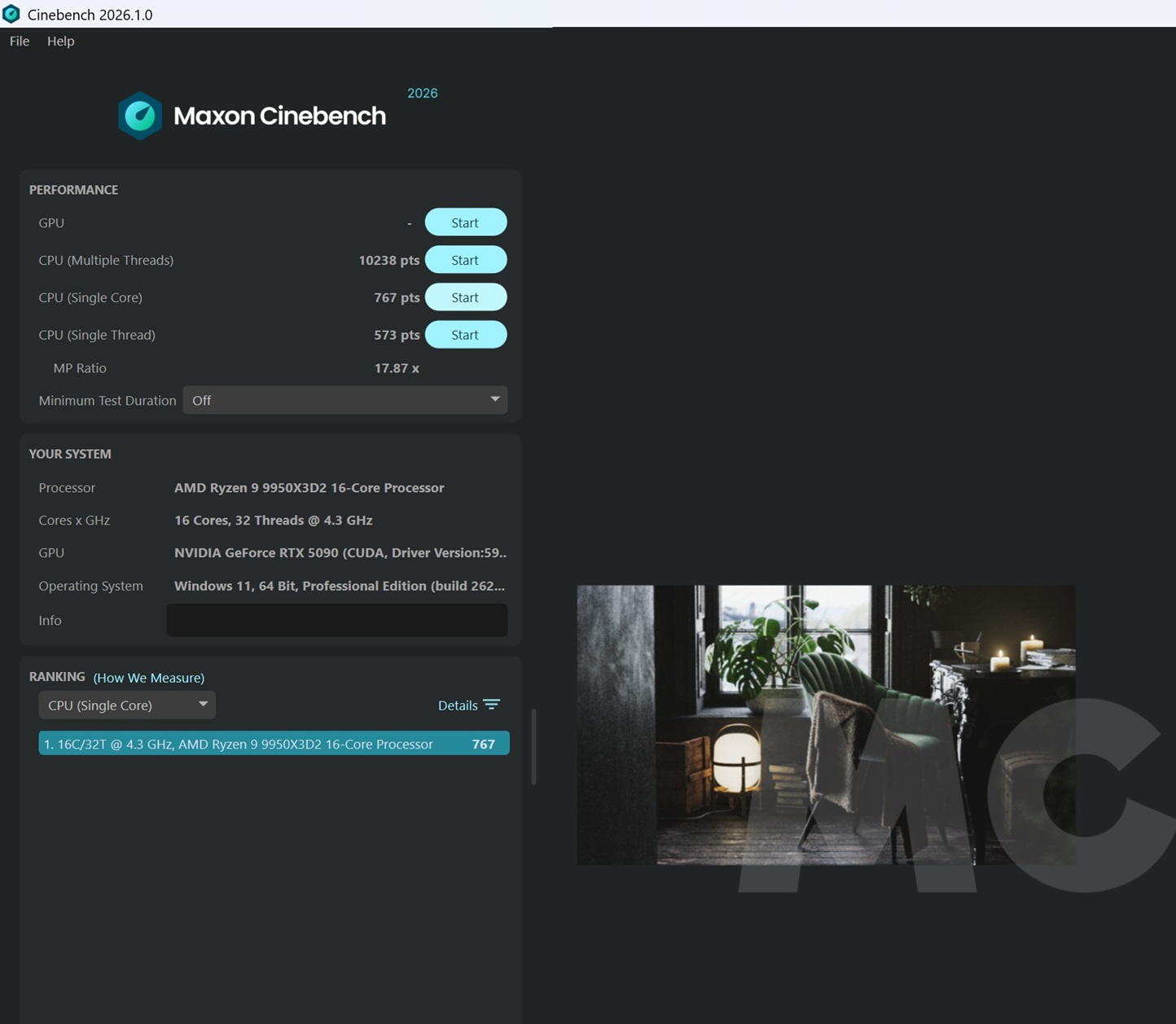Start the CPU (Single Core) test
The image size is (1176, 1024).
(465, 297)
